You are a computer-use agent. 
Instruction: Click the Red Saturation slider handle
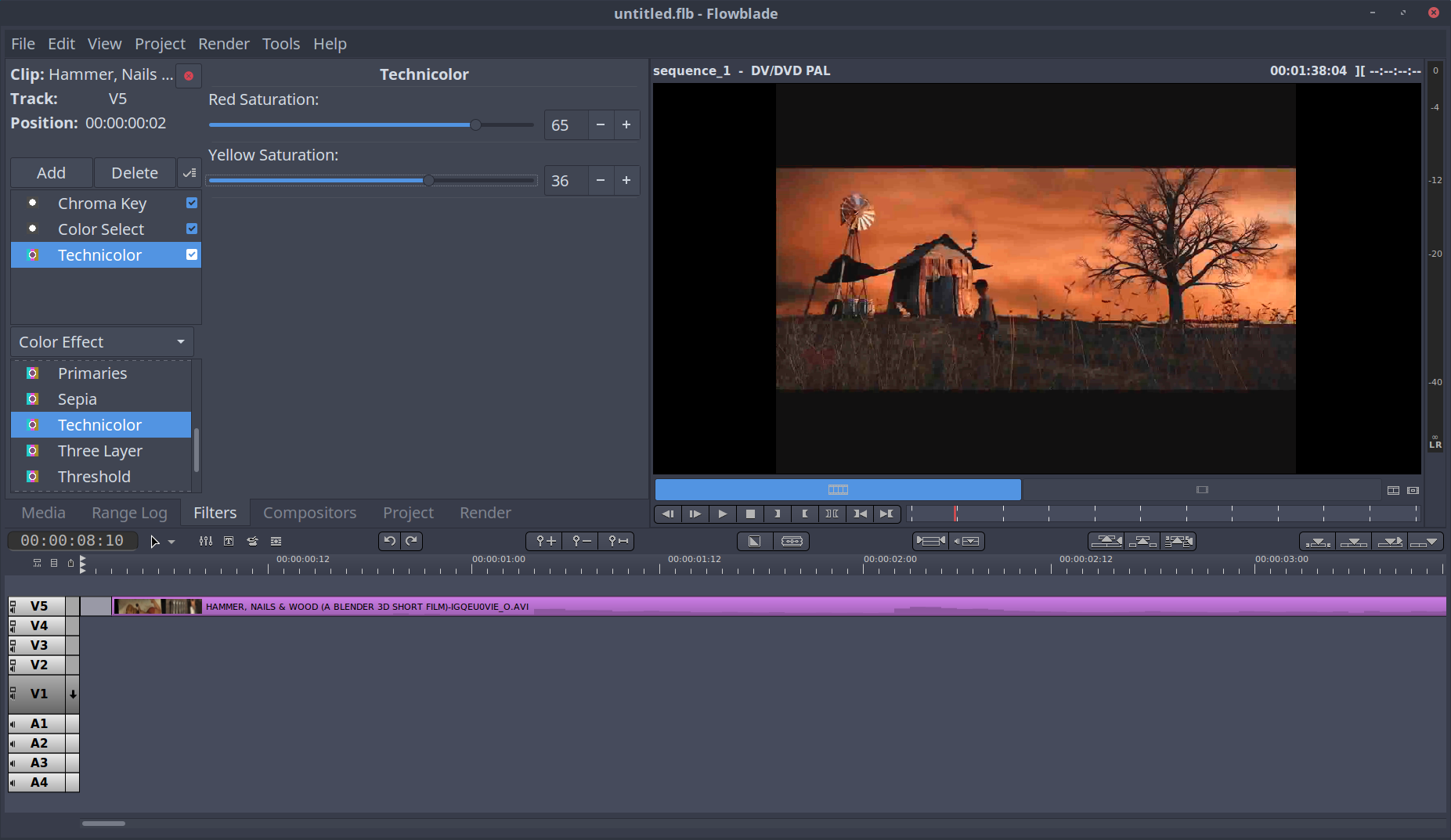[x=475, y=125]
